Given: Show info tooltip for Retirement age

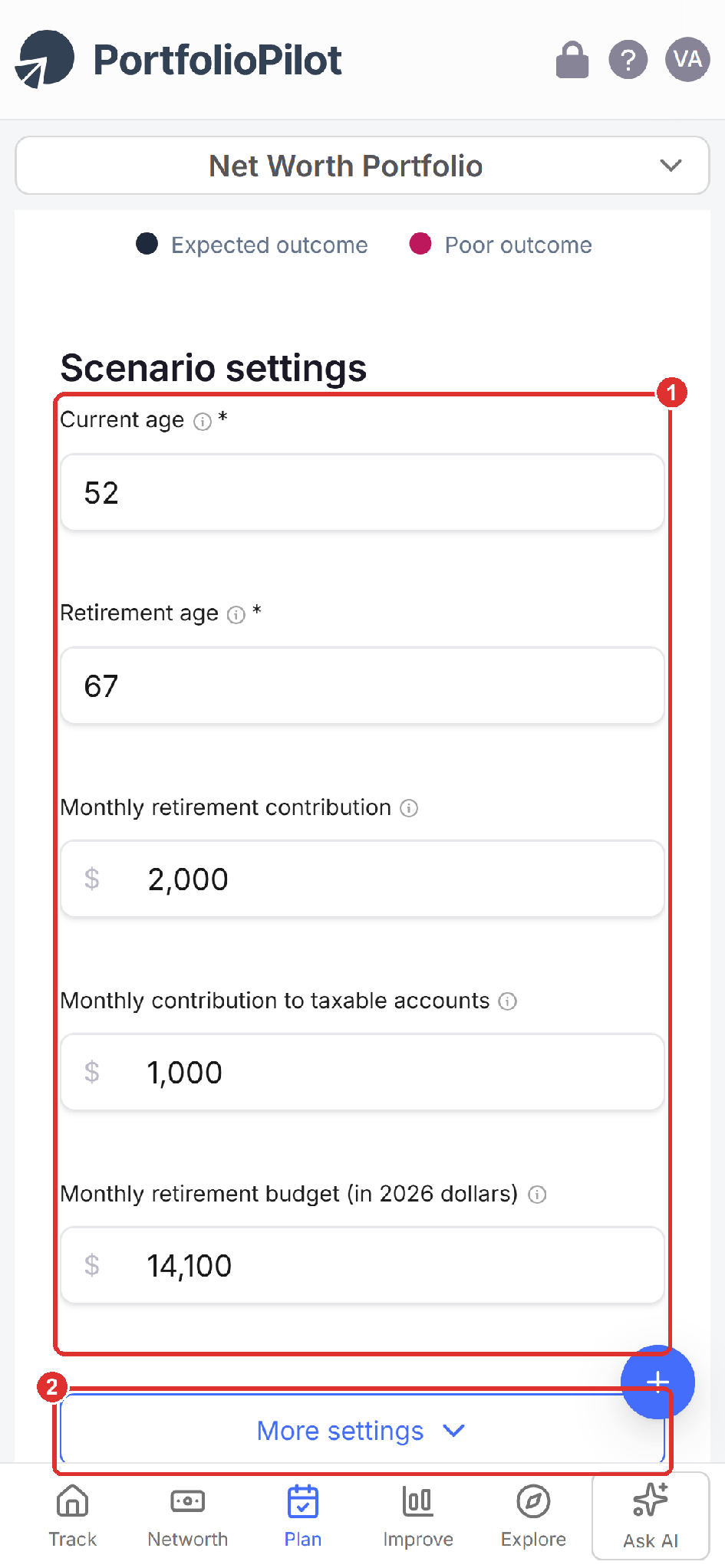Looking at the screenshot, I should click(x=236, y=615).
